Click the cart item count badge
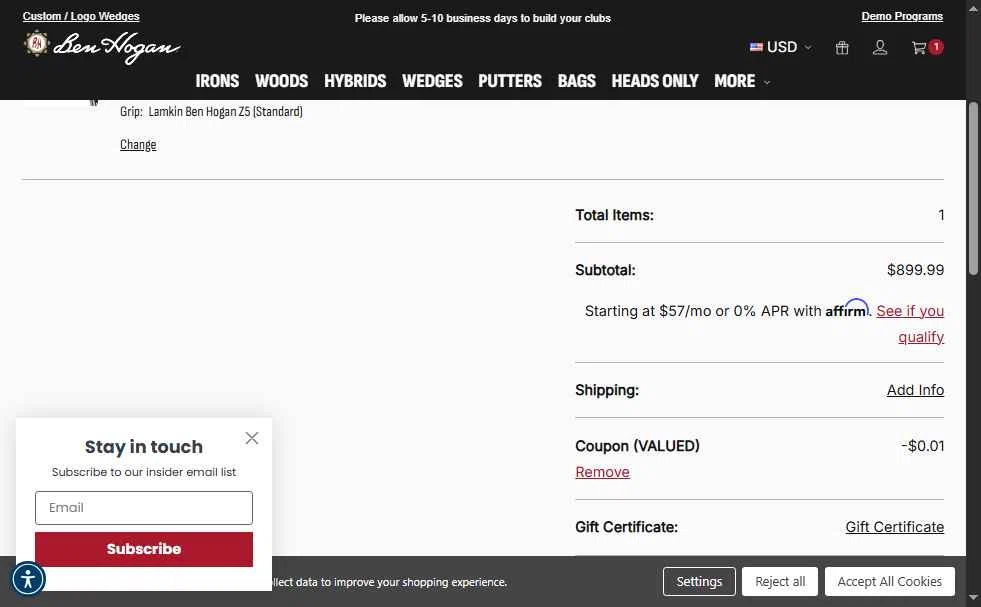 coord(936,47)
